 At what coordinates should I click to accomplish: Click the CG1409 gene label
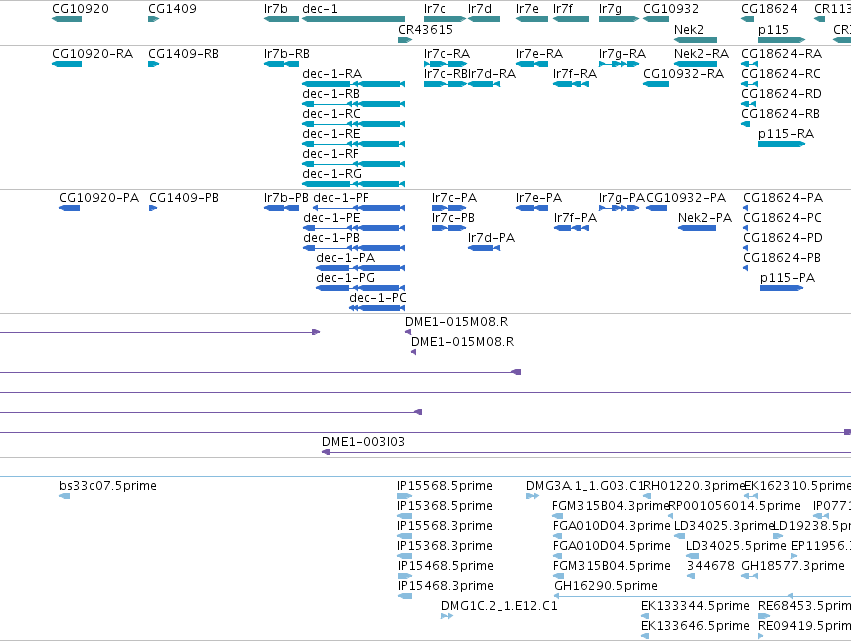172,9
